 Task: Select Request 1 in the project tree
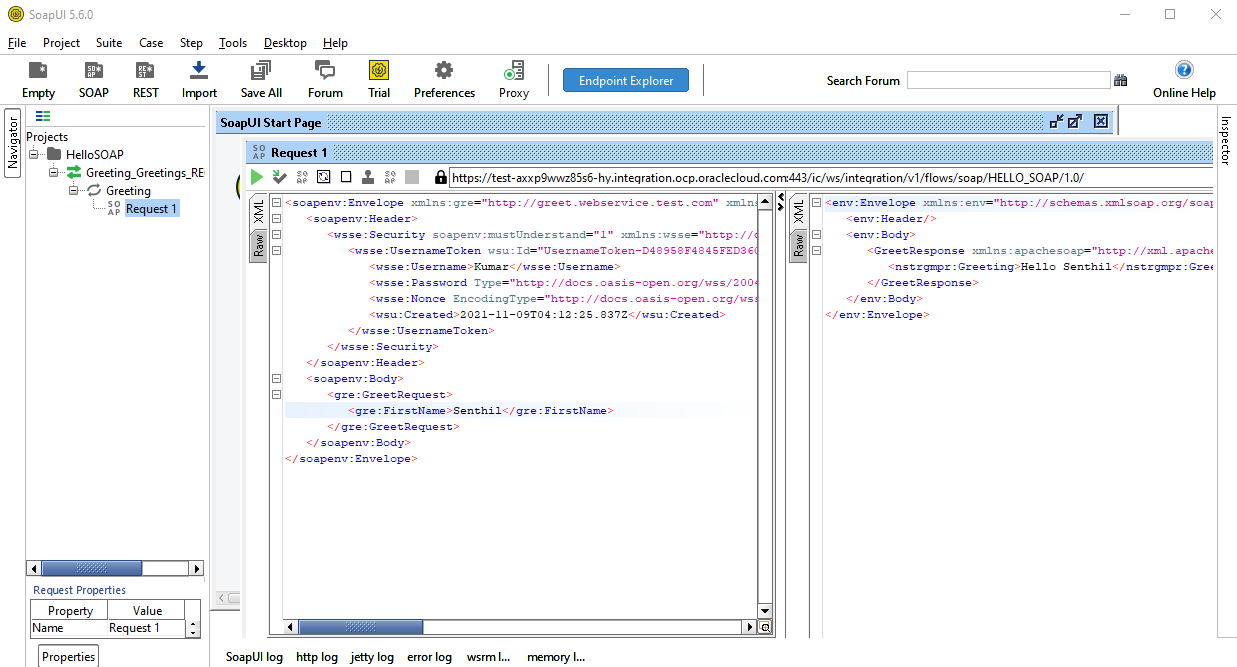coord(152,209)
